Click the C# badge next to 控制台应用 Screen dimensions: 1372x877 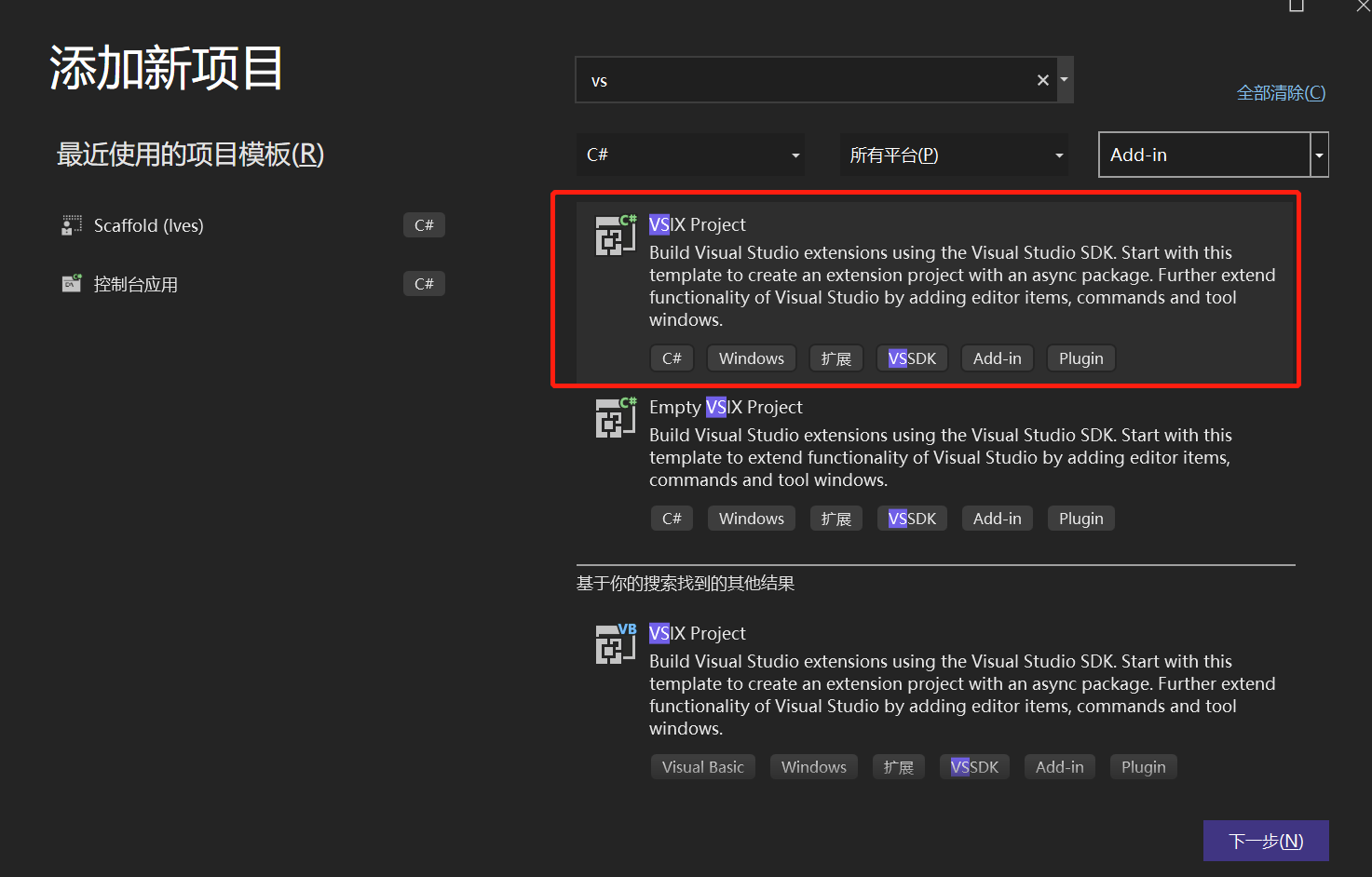coord(424,284)
